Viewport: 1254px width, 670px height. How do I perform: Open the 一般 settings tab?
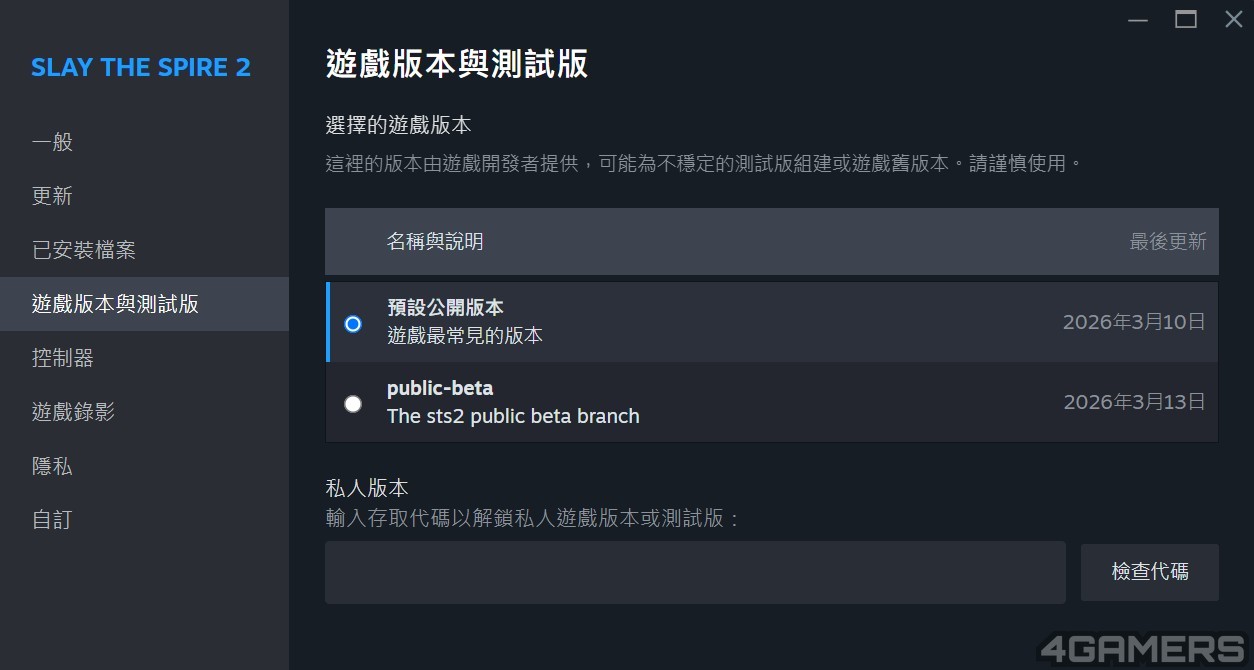(52, 142)
